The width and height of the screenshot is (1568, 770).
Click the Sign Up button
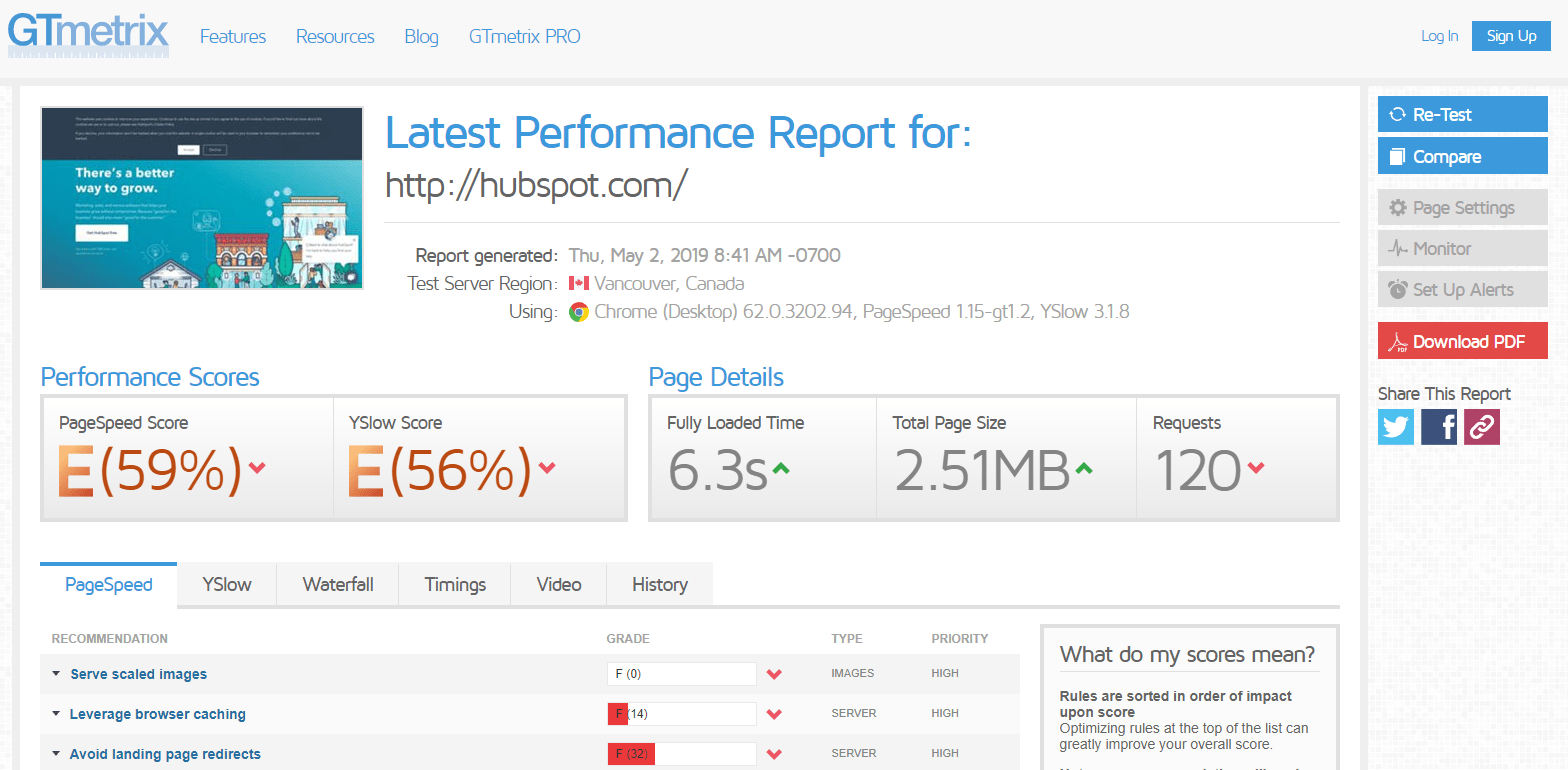(1511, 36)
